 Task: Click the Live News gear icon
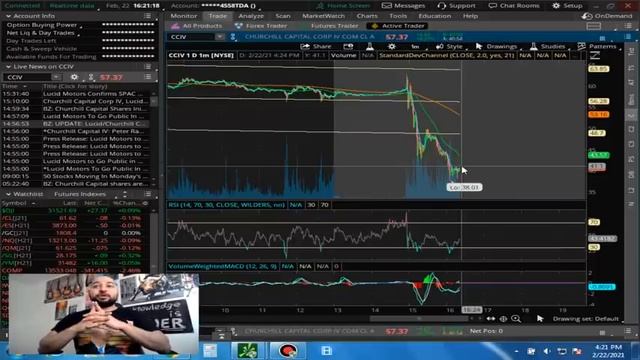[x=74, y=77]
